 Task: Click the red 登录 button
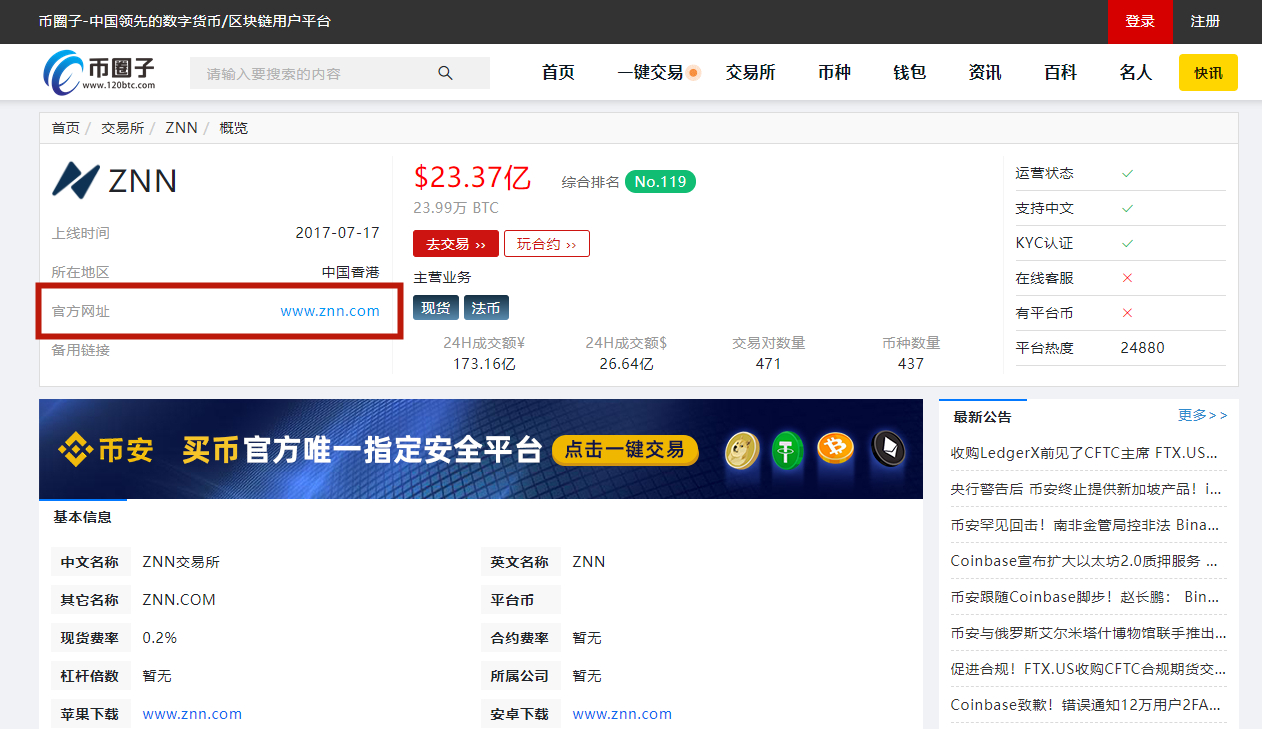[1140, 21]
